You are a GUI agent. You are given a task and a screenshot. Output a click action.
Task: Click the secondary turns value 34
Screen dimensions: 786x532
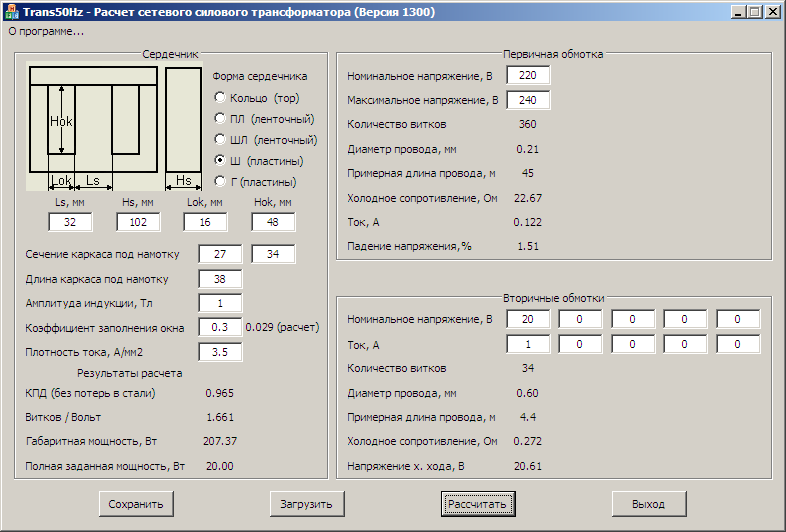pos(528,368)
